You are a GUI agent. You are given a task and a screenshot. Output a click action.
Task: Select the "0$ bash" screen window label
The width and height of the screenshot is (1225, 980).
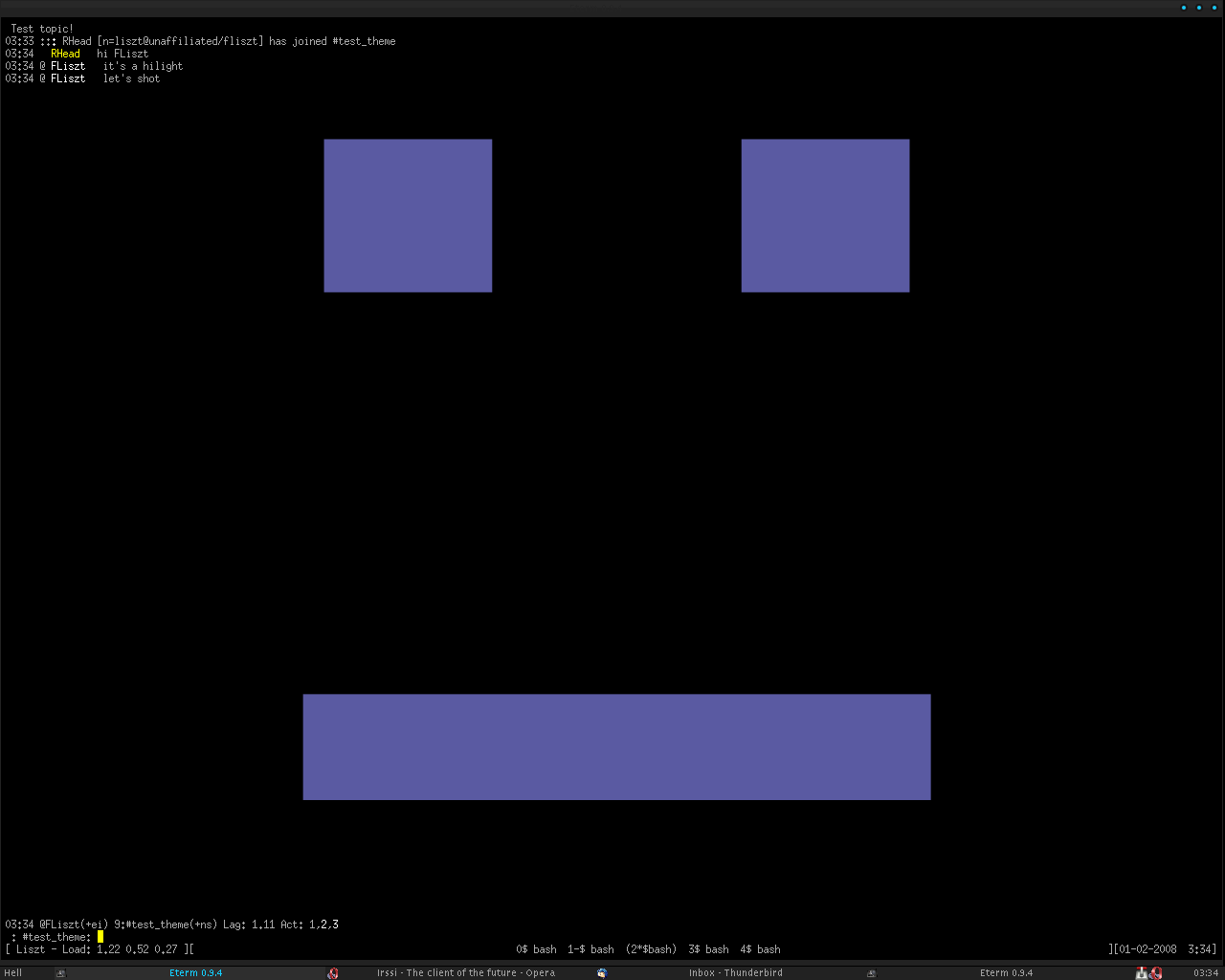(x=536, y=949)
